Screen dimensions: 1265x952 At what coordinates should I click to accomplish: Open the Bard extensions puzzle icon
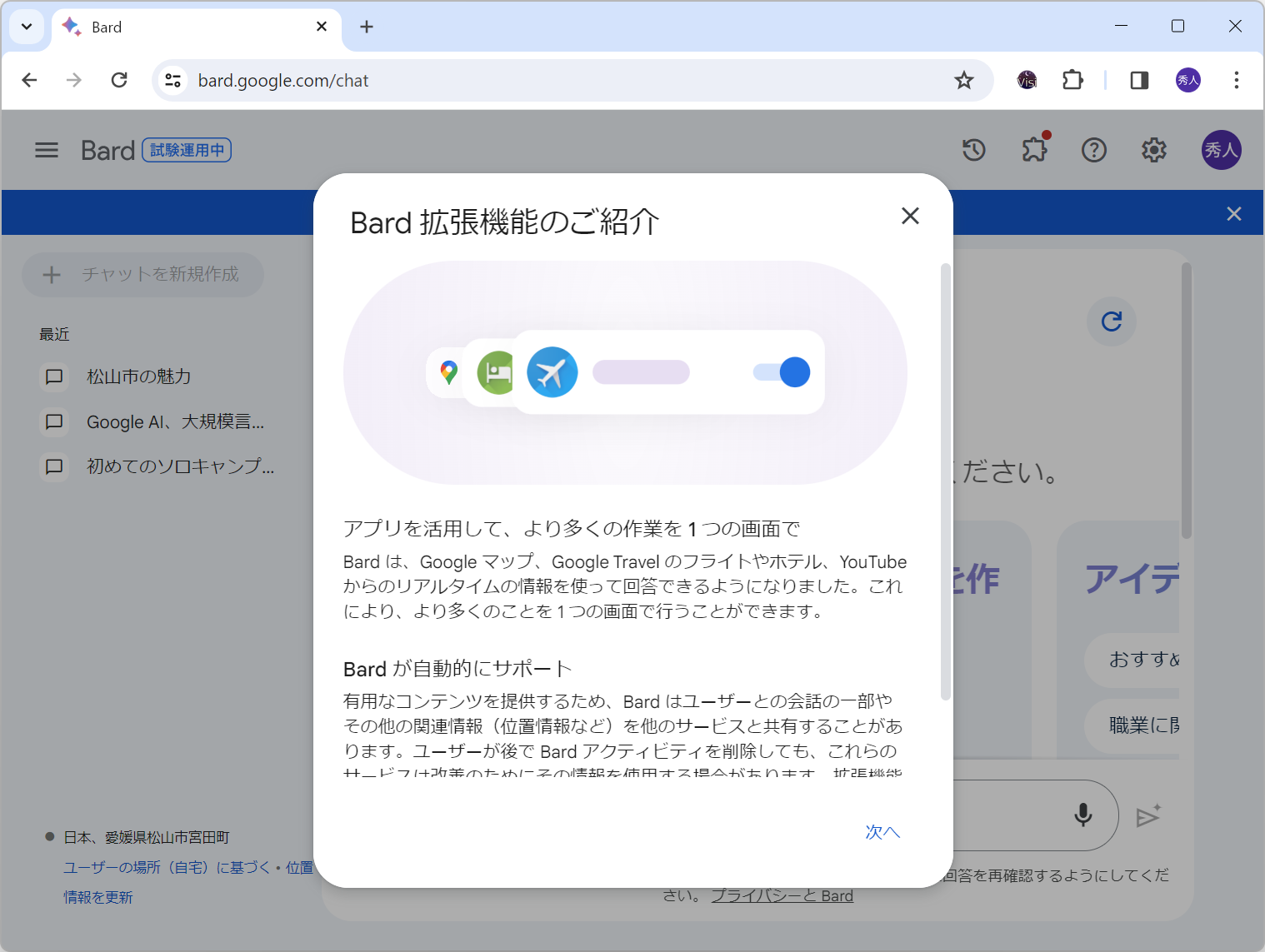(x=1034, y=150)
